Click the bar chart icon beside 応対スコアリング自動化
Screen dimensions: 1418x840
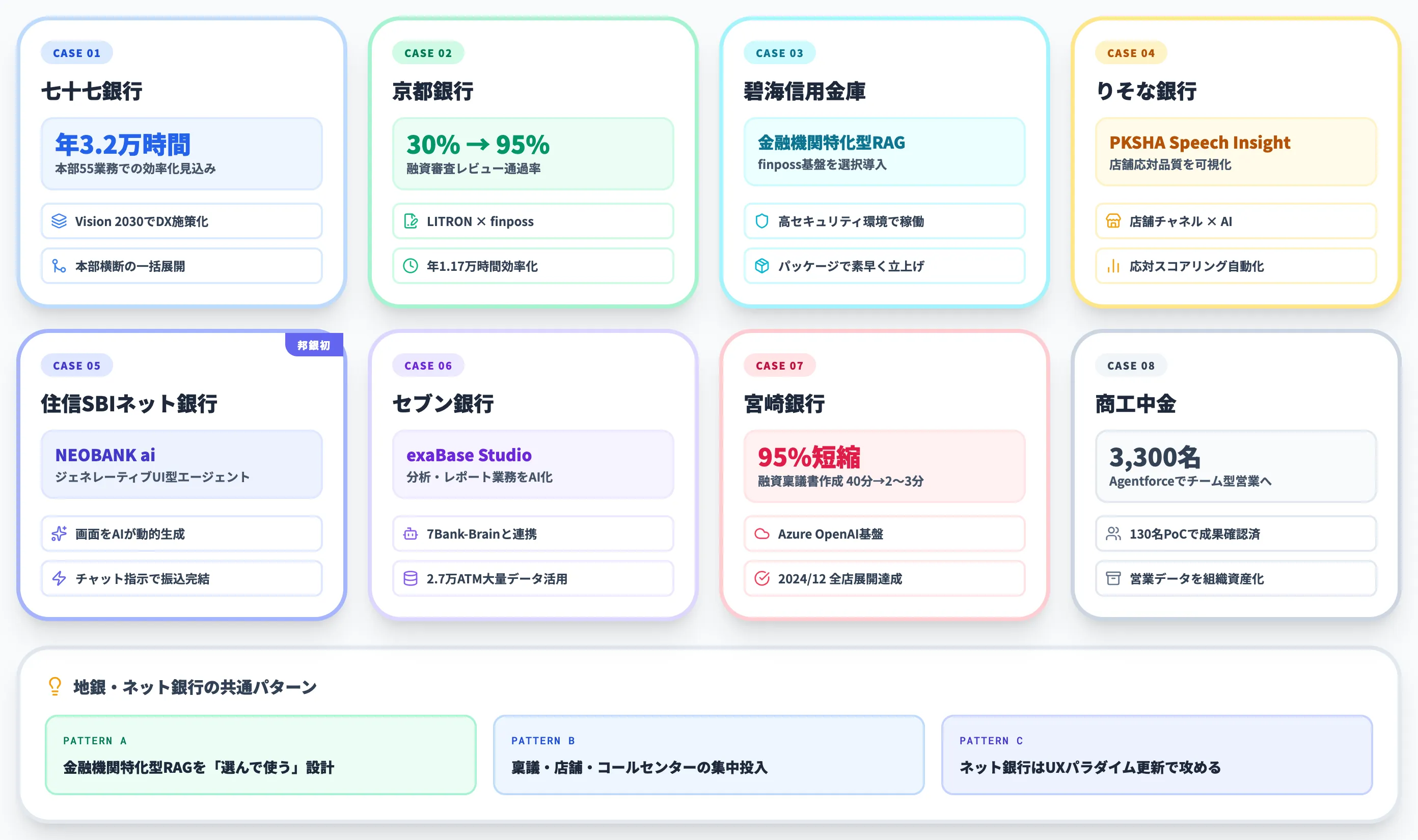click(x=1113, y=266)
